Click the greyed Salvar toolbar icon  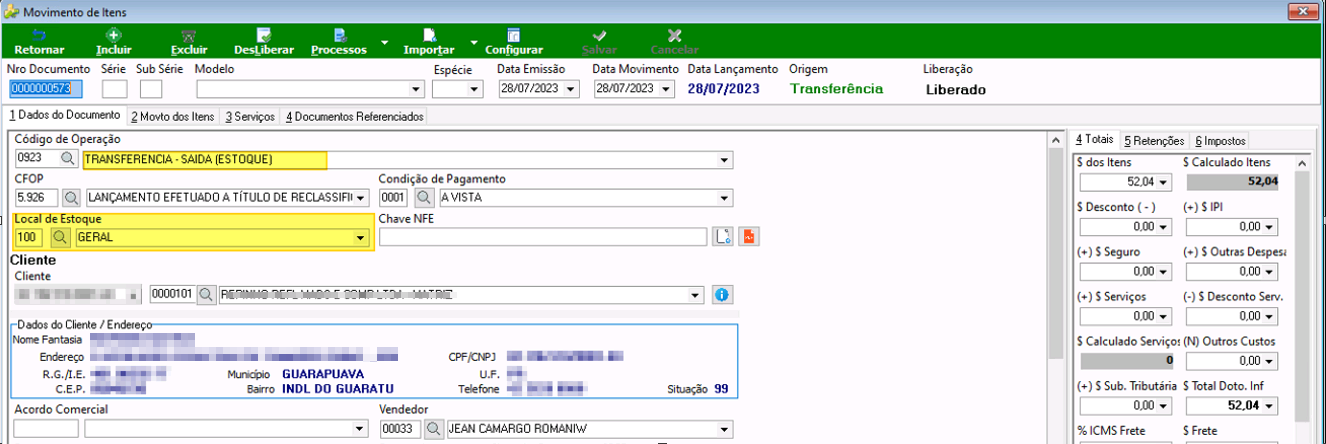(x=599, y=35)
